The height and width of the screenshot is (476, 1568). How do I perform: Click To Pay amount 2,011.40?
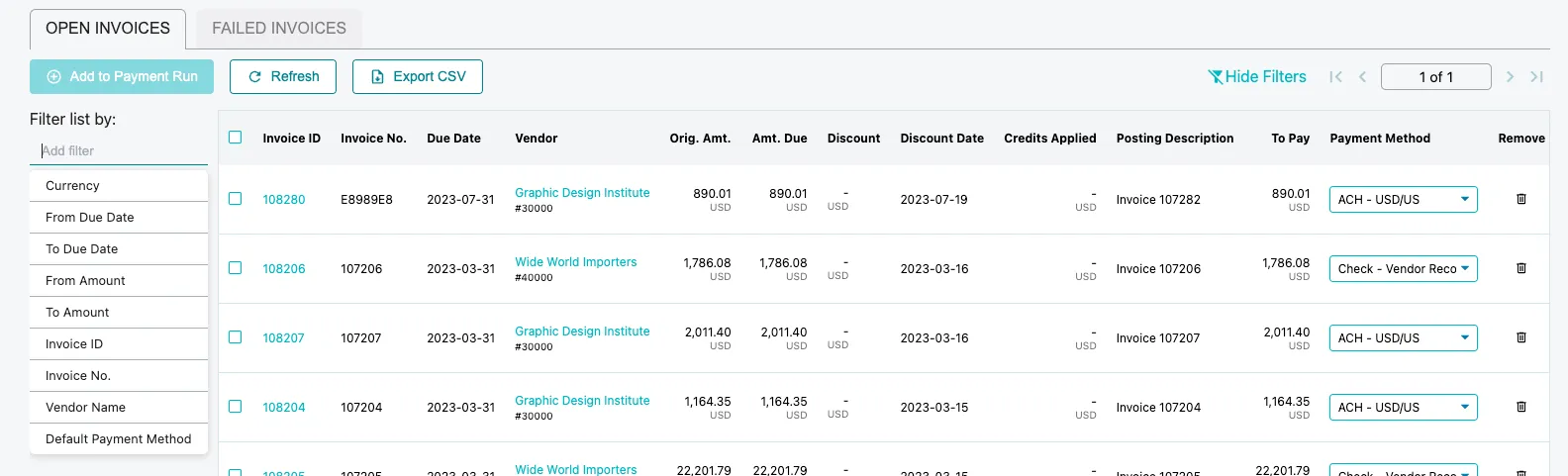point(1287,333)
